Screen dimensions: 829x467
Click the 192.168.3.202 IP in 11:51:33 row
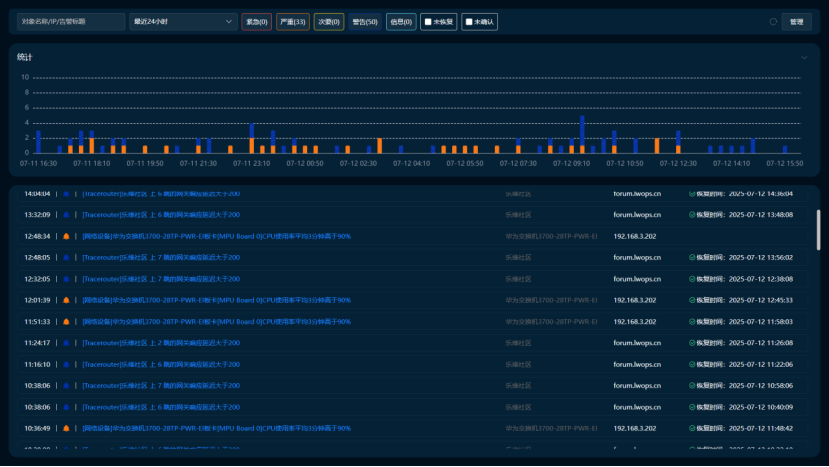click(634, 322)
